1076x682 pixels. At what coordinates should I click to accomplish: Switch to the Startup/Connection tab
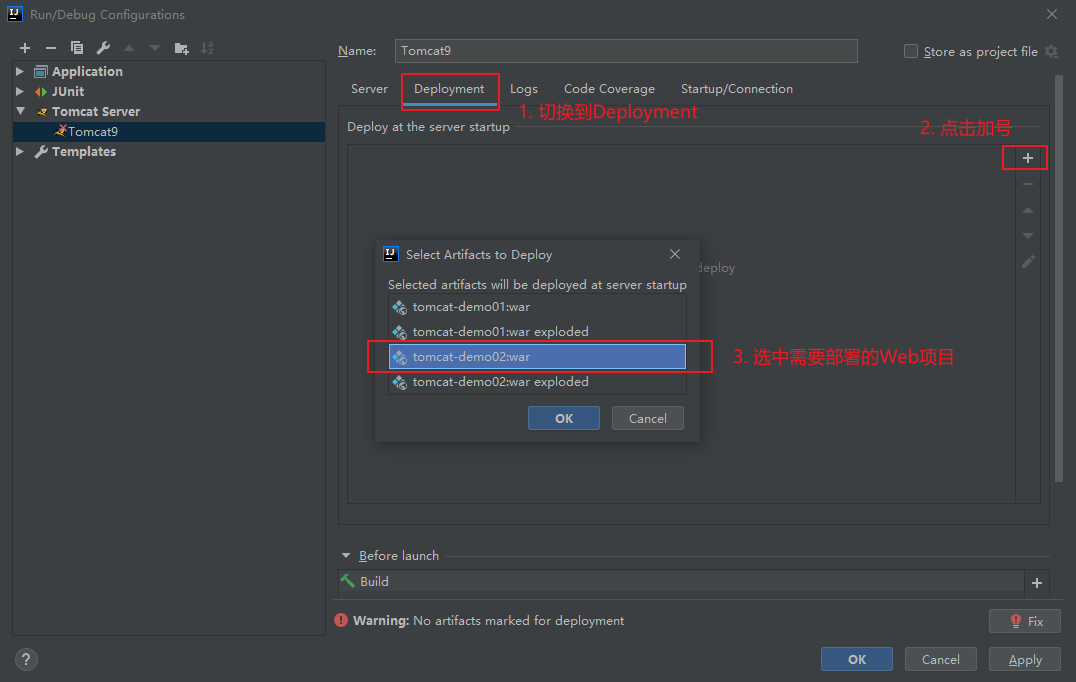[x=736, y=89]
